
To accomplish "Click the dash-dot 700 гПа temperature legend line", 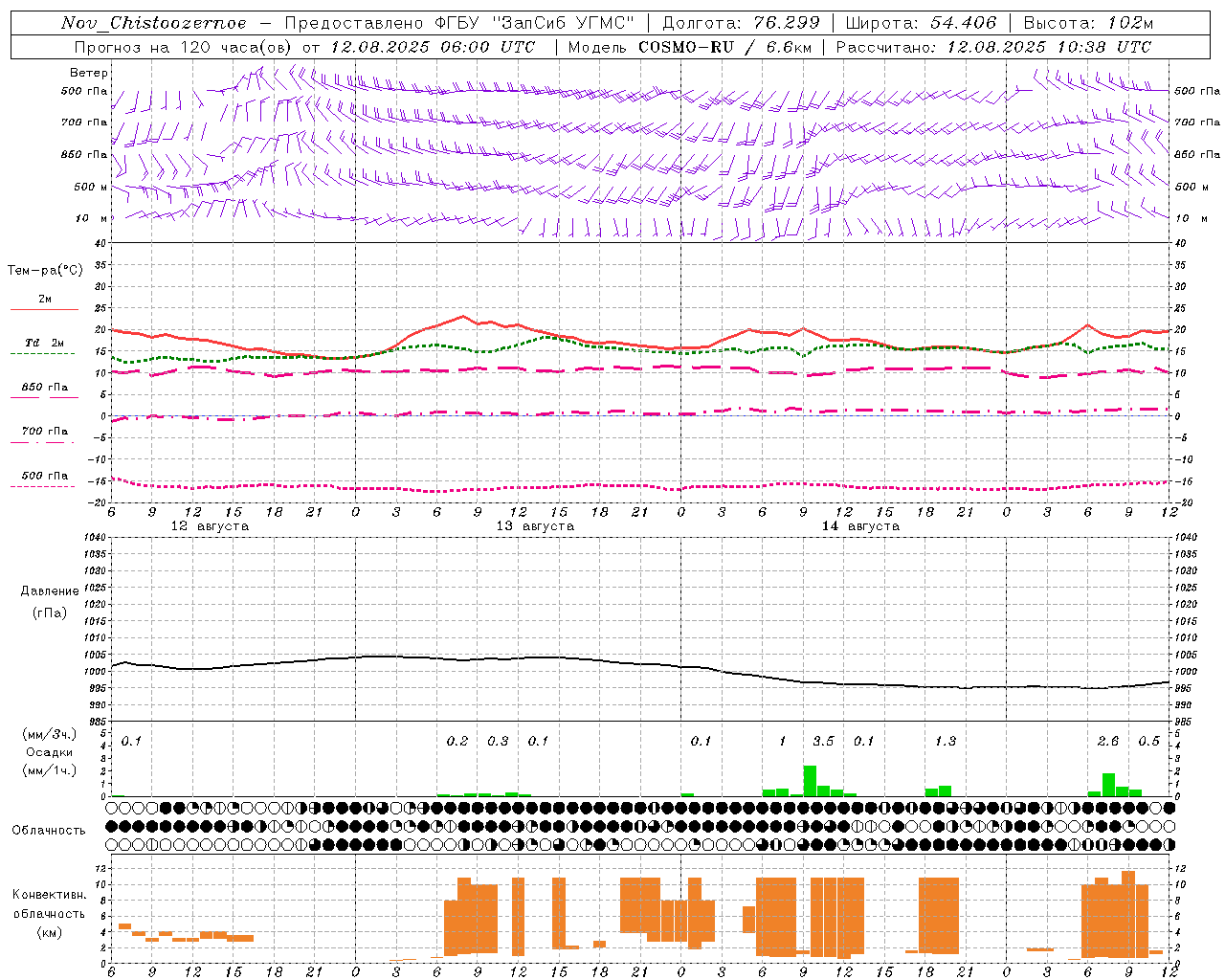I will tap(42, 442).
